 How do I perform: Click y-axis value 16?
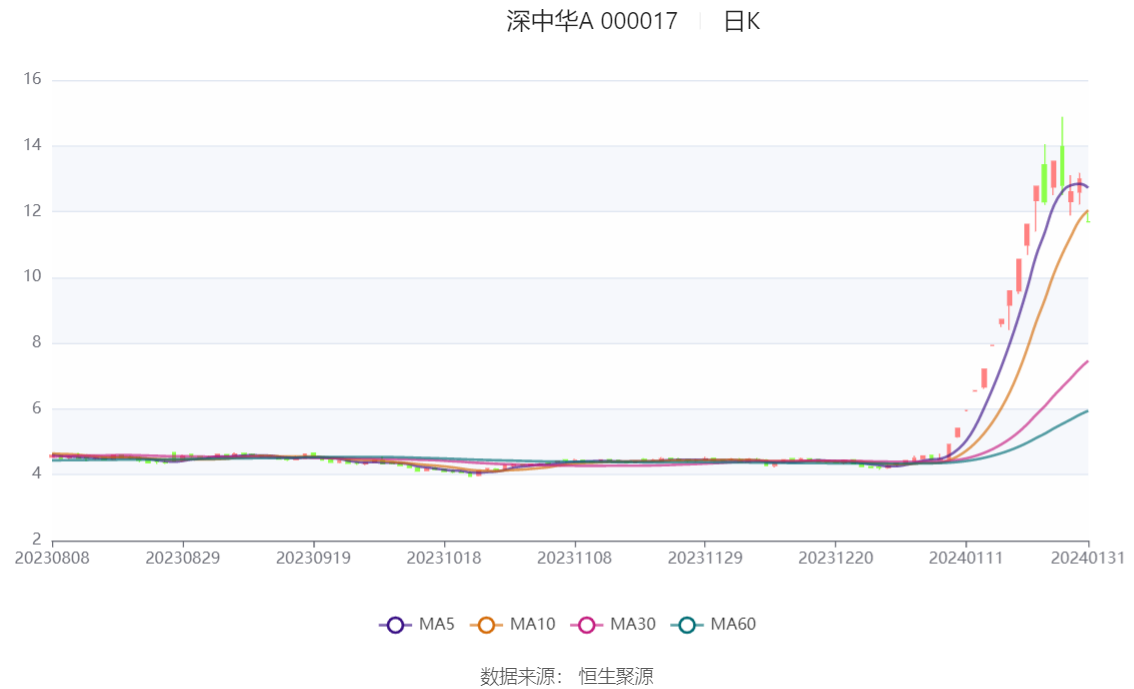coord(33,79)
